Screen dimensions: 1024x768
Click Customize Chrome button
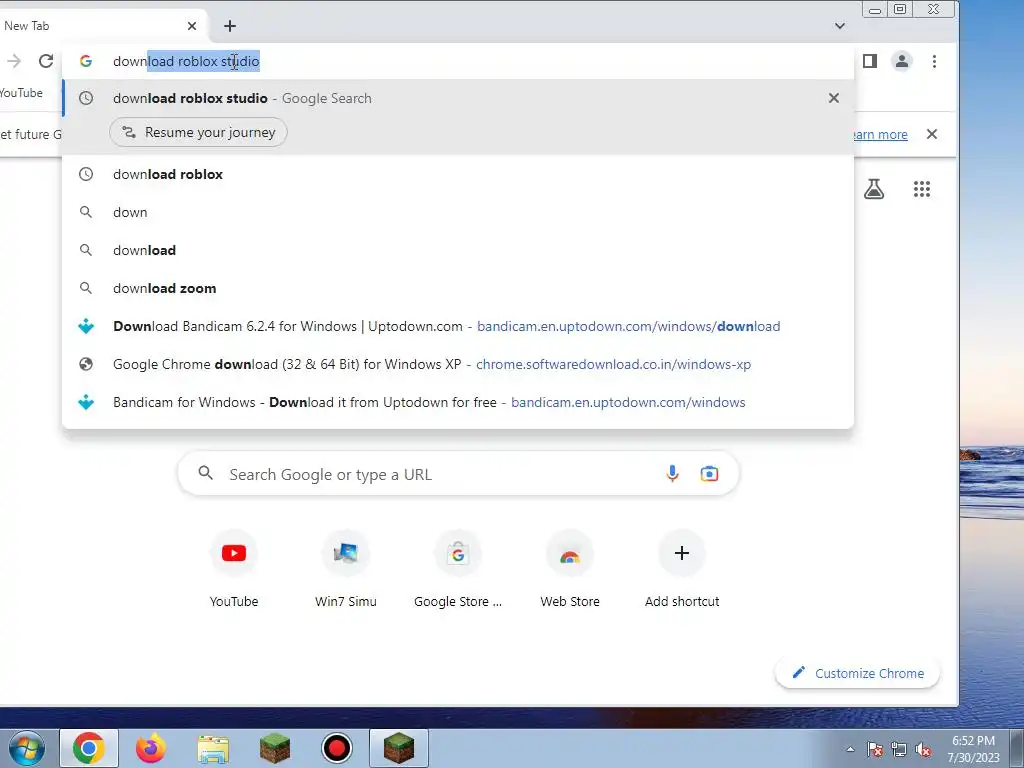click(x=857, y=673)
